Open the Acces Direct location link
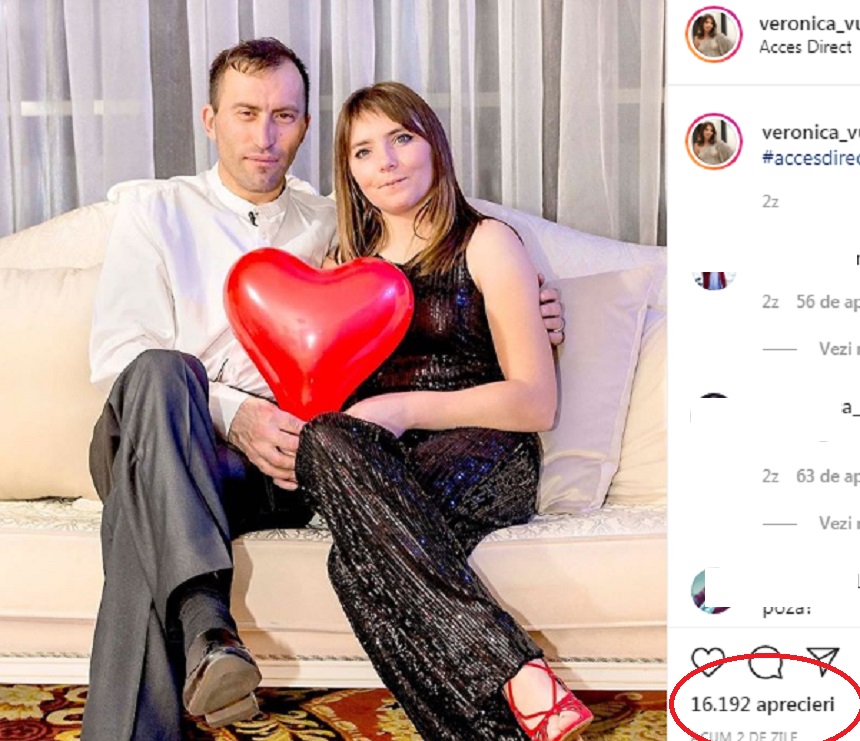 click(x=805, y=47)
